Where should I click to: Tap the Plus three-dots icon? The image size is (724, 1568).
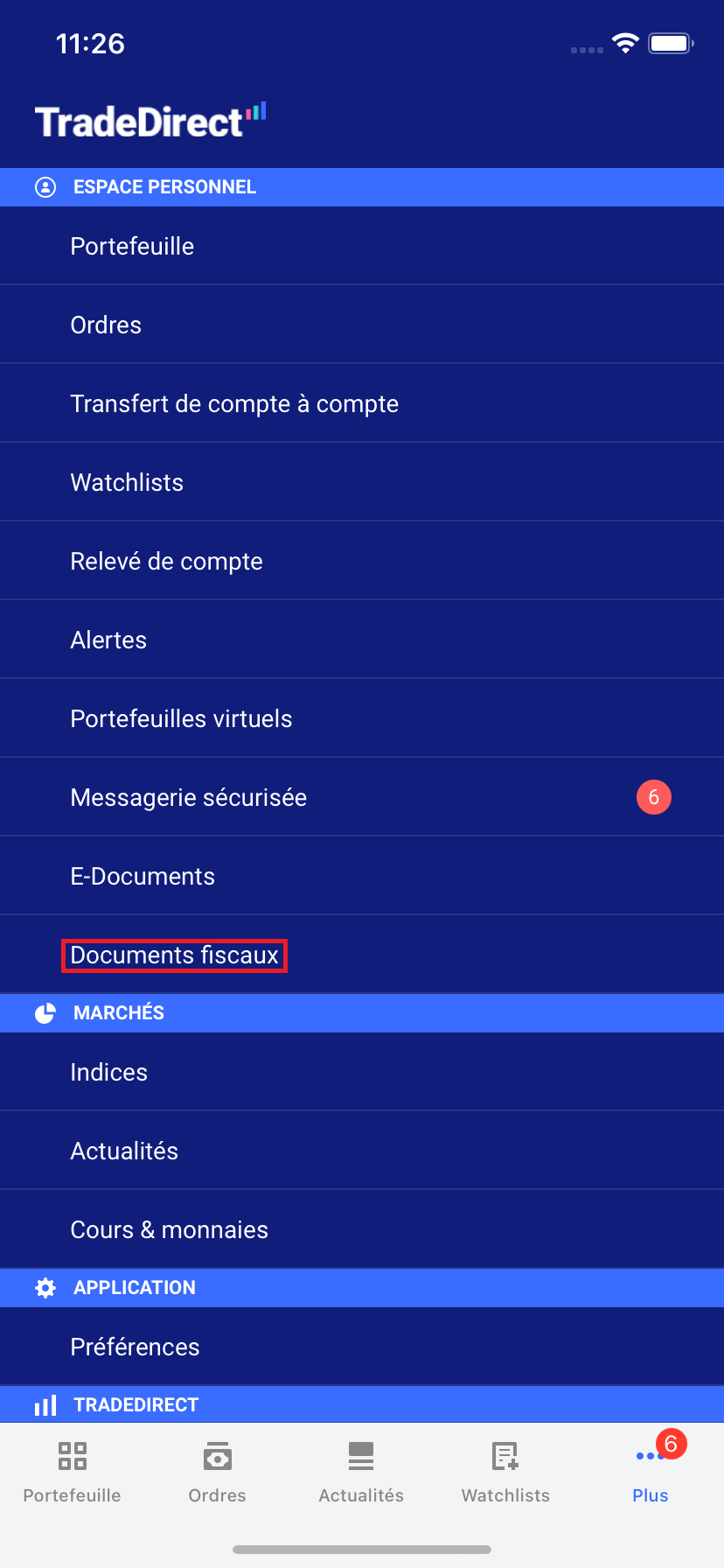[649, 1457]
